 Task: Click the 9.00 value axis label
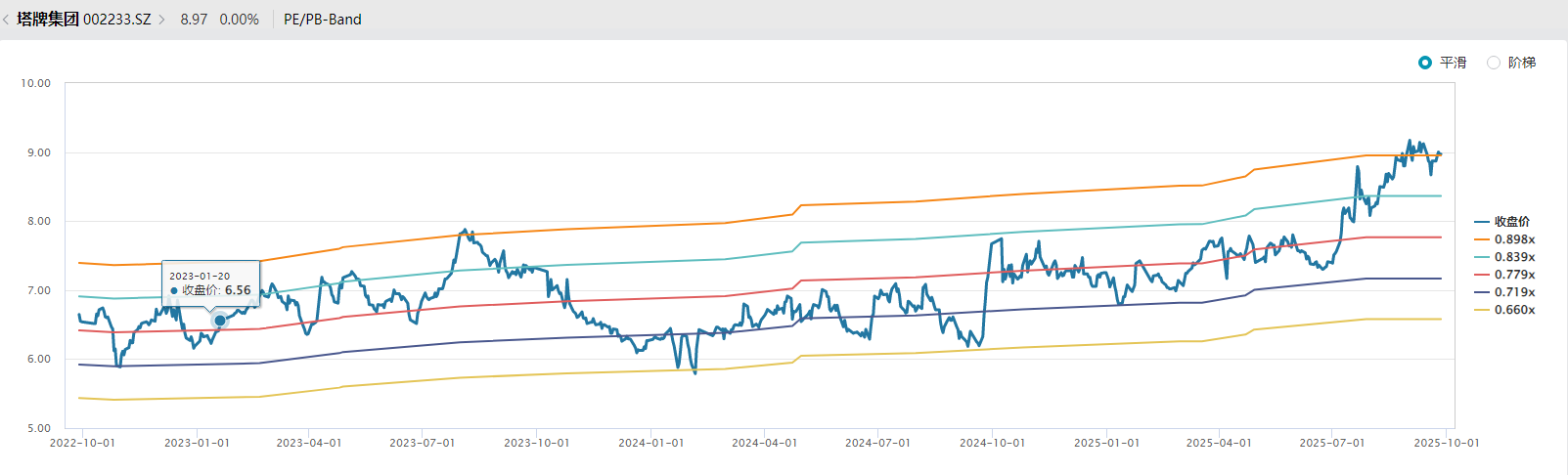click(39, 152)
